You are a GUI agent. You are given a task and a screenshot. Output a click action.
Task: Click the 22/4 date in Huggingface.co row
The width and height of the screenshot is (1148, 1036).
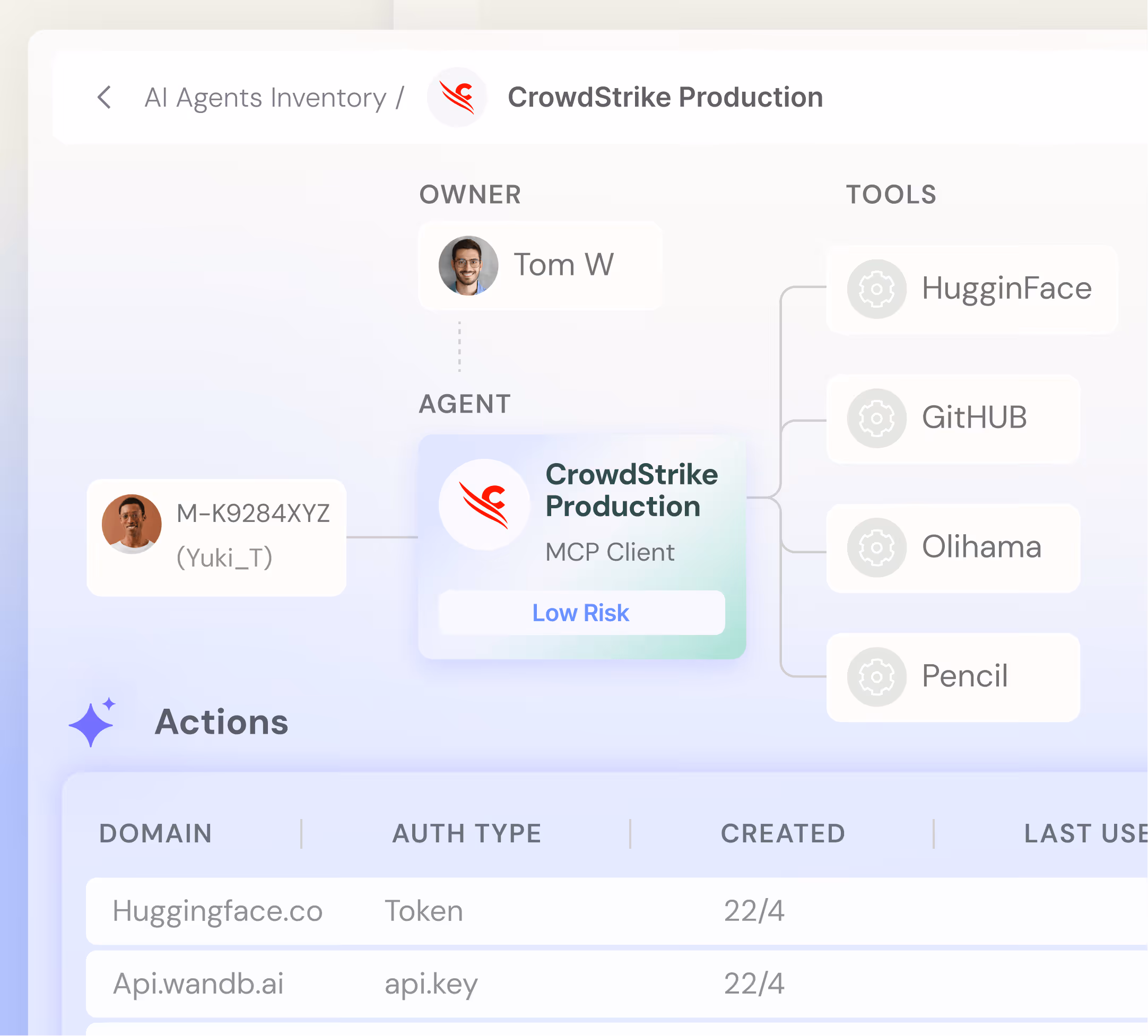point(754,911)
